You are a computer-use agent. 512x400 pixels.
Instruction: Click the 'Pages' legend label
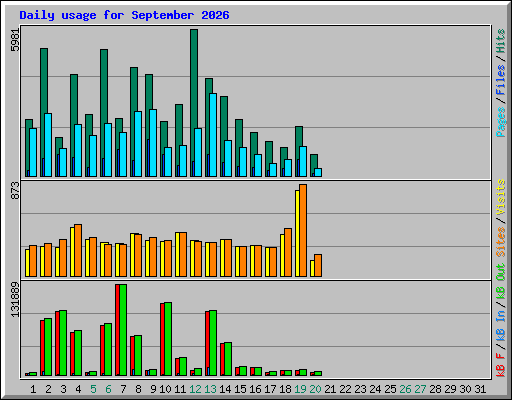[501, 122]
